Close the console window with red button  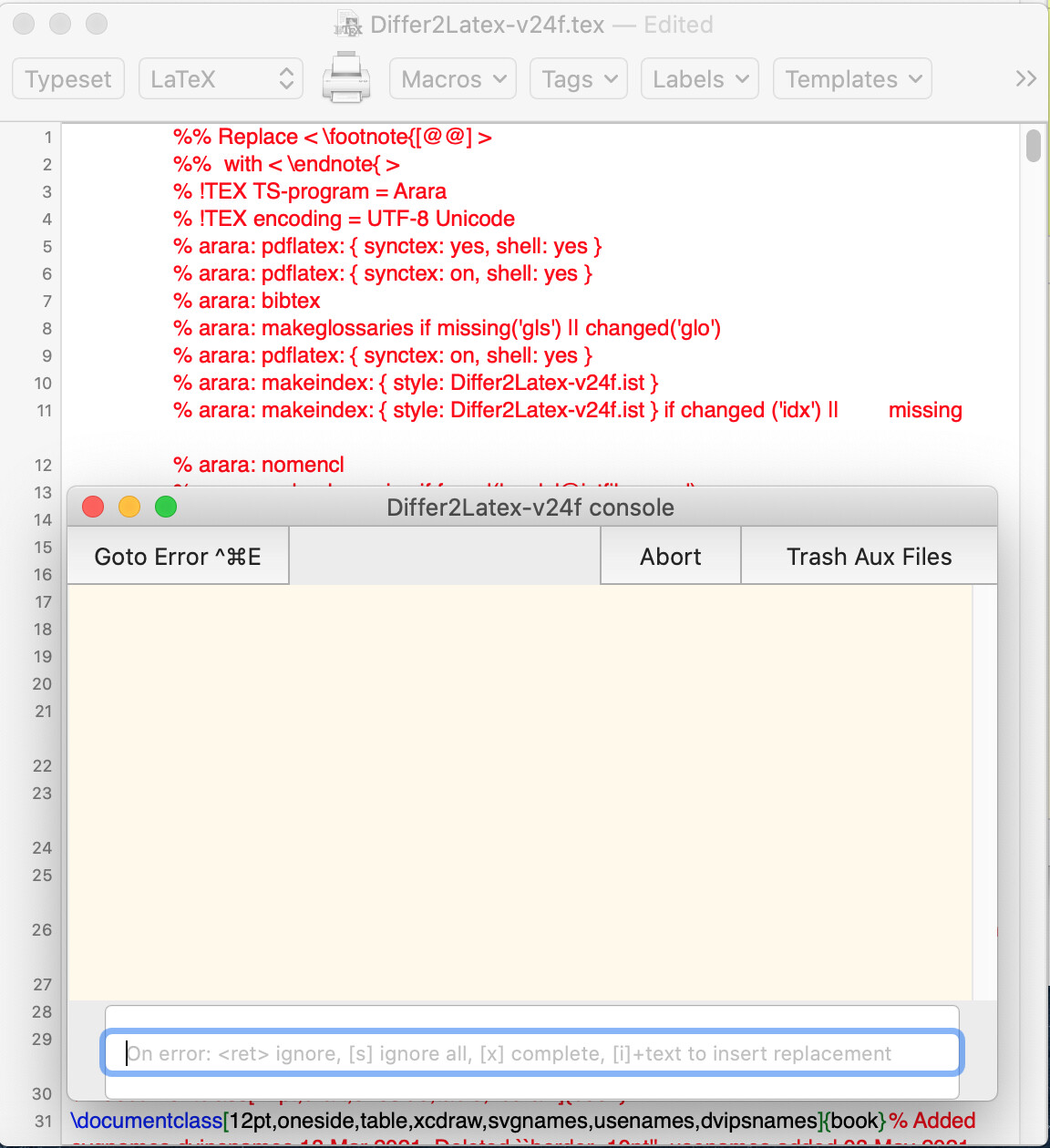click(x=93, y=507)
